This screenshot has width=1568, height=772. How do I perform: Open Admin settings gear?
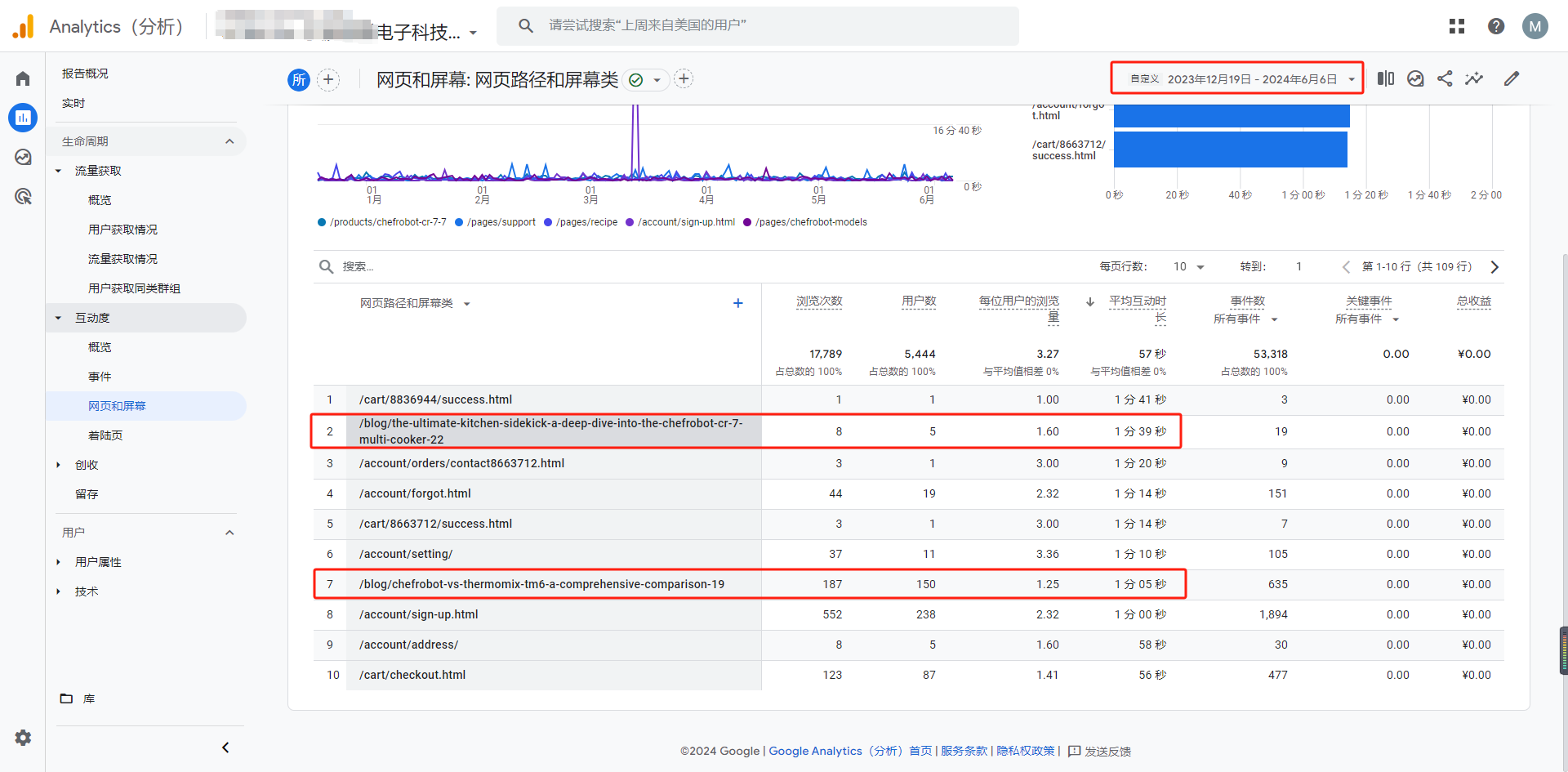(x=23, y=738)
